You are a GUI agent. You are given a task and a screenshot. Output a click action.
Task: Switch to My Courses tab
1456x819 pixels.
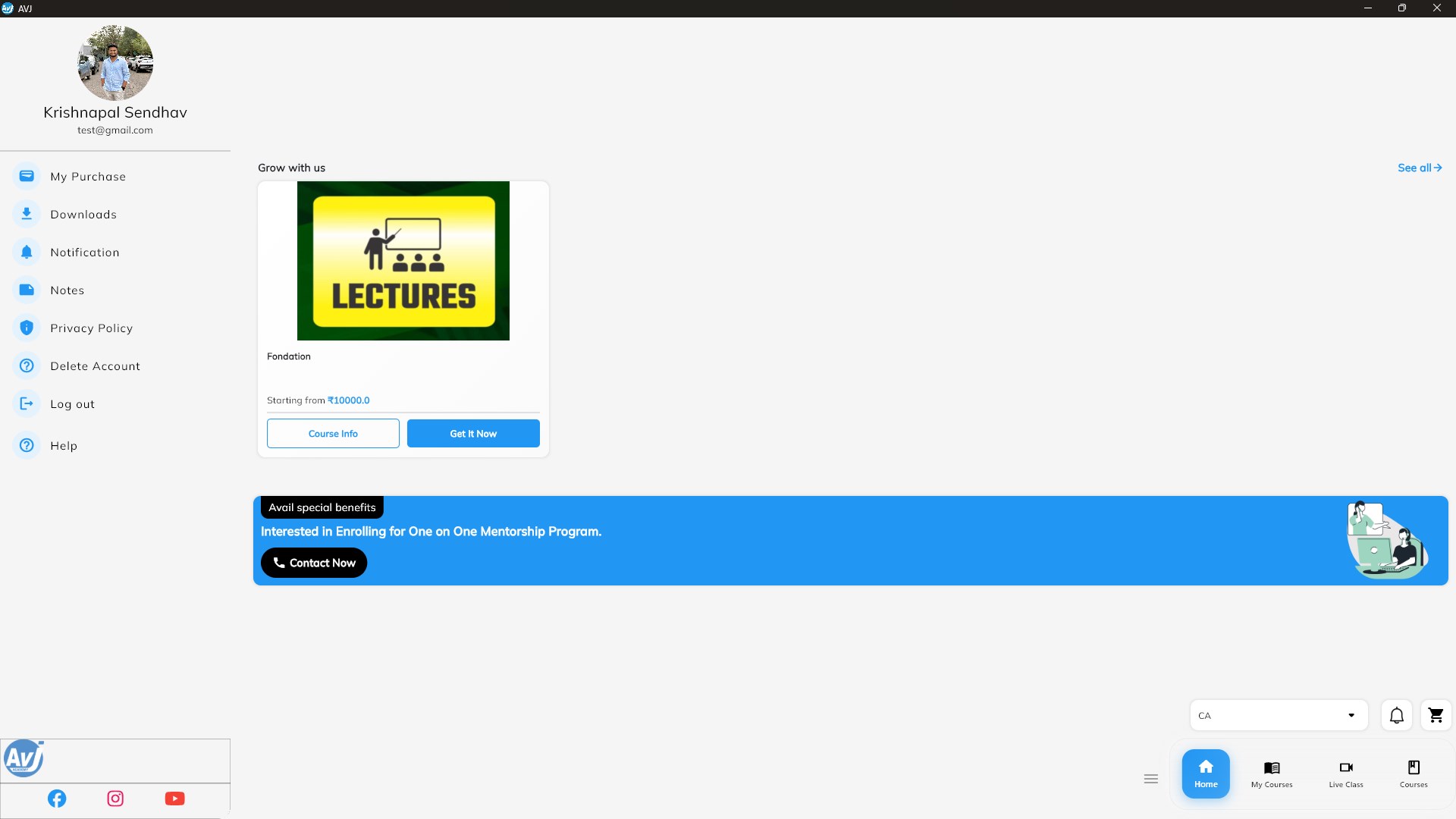pyautogui.click(x=1272, y=774)
